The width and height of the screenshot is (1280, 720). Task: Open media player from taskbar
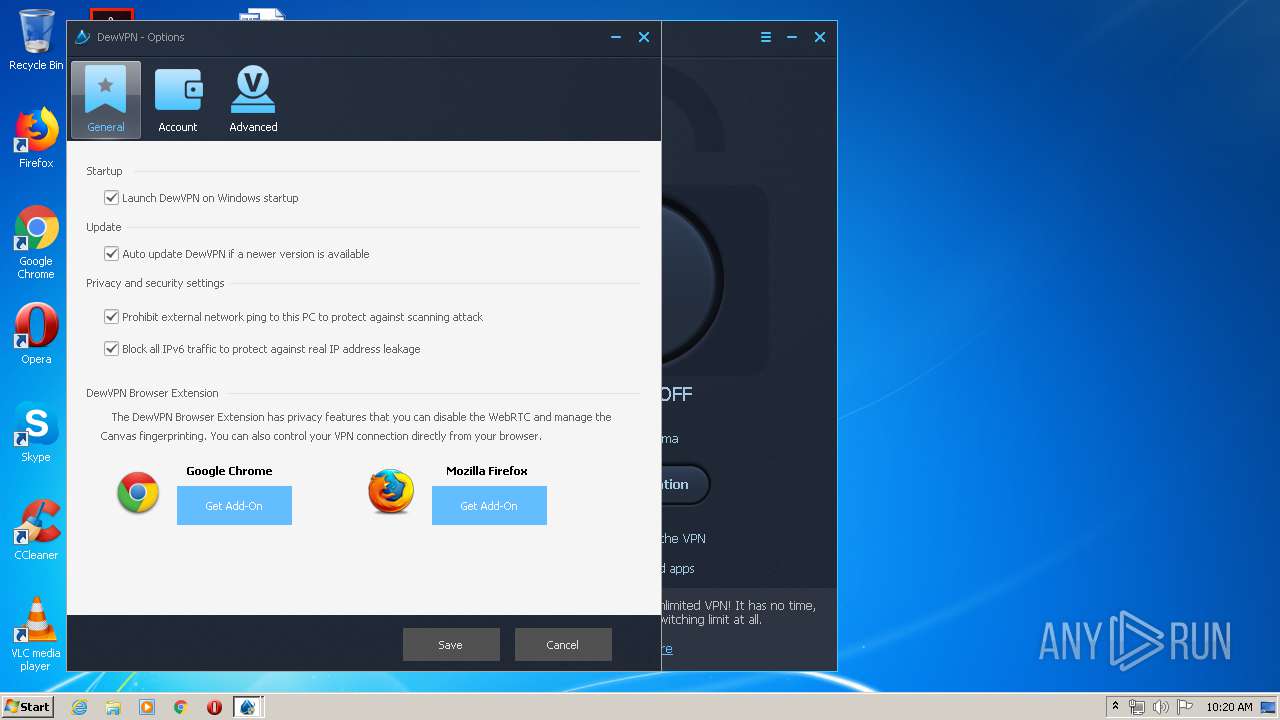click(x=147, y=707)
